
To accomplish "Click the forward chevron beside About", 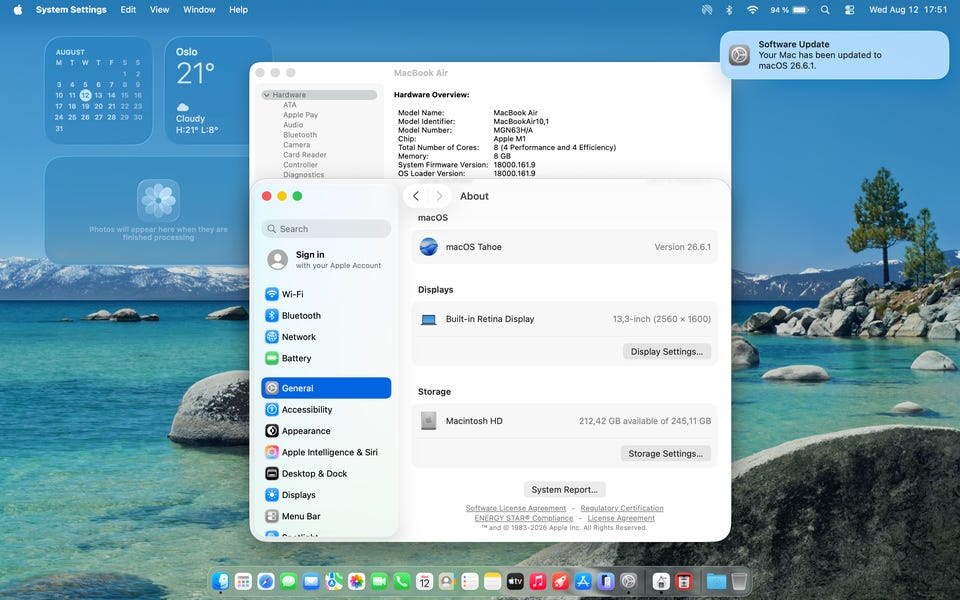I will tap(439, 196).
